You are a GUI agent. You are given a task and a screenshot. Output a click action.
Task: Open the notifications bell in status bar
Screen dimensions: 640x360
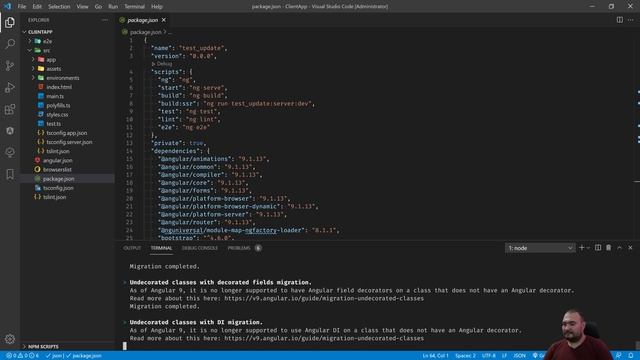coord(631,356)
